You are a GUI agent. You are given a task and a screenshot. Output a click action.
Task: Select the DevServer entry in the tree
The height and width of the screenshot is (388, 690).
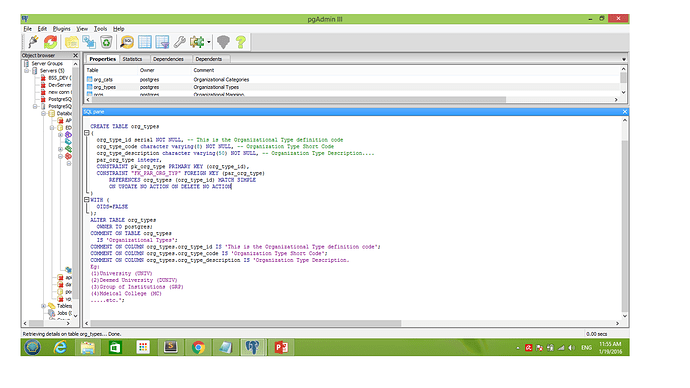pos(59,85)
